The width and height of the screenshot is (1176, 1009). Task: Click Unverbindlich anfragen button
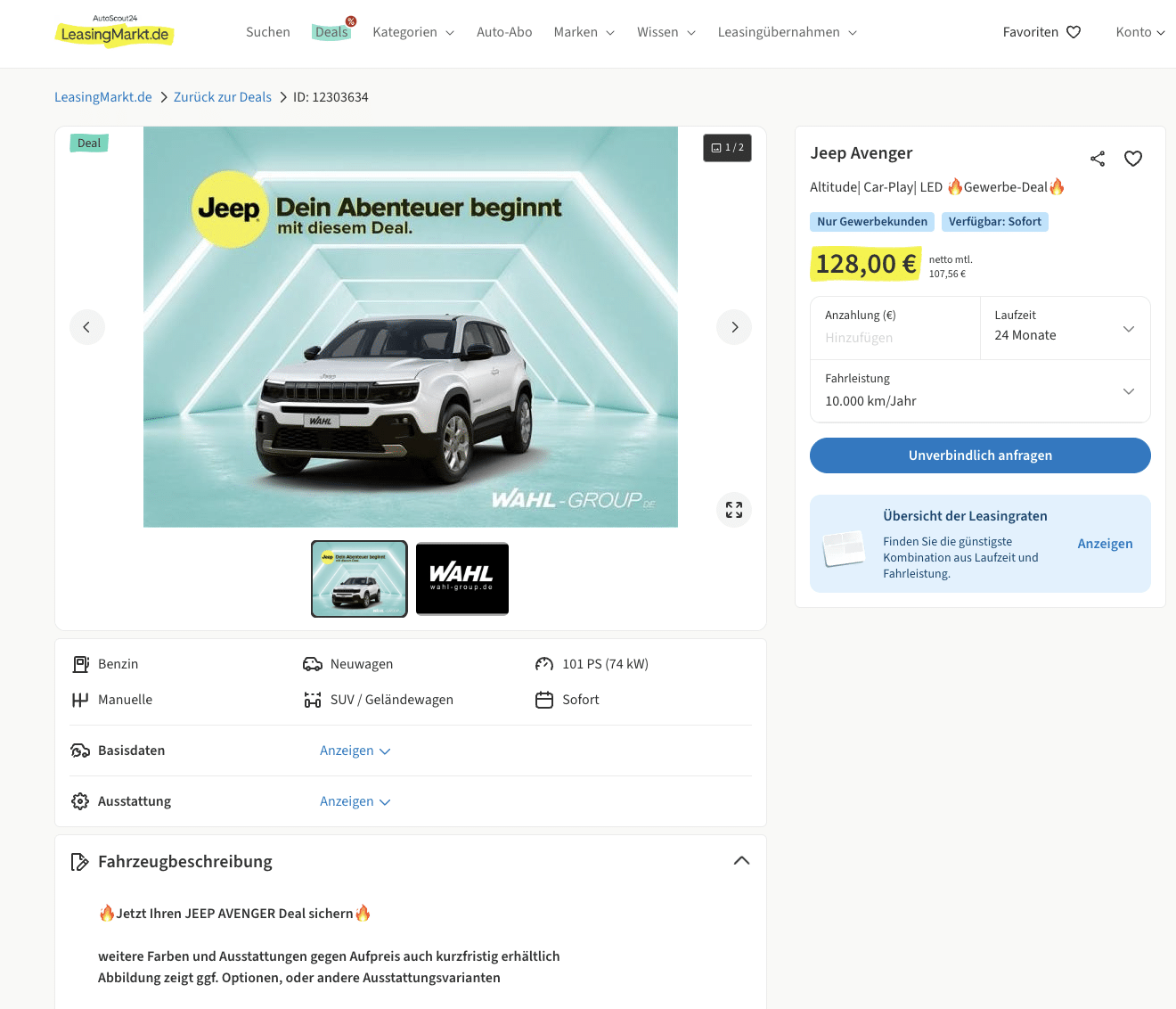tap(980, 455)
